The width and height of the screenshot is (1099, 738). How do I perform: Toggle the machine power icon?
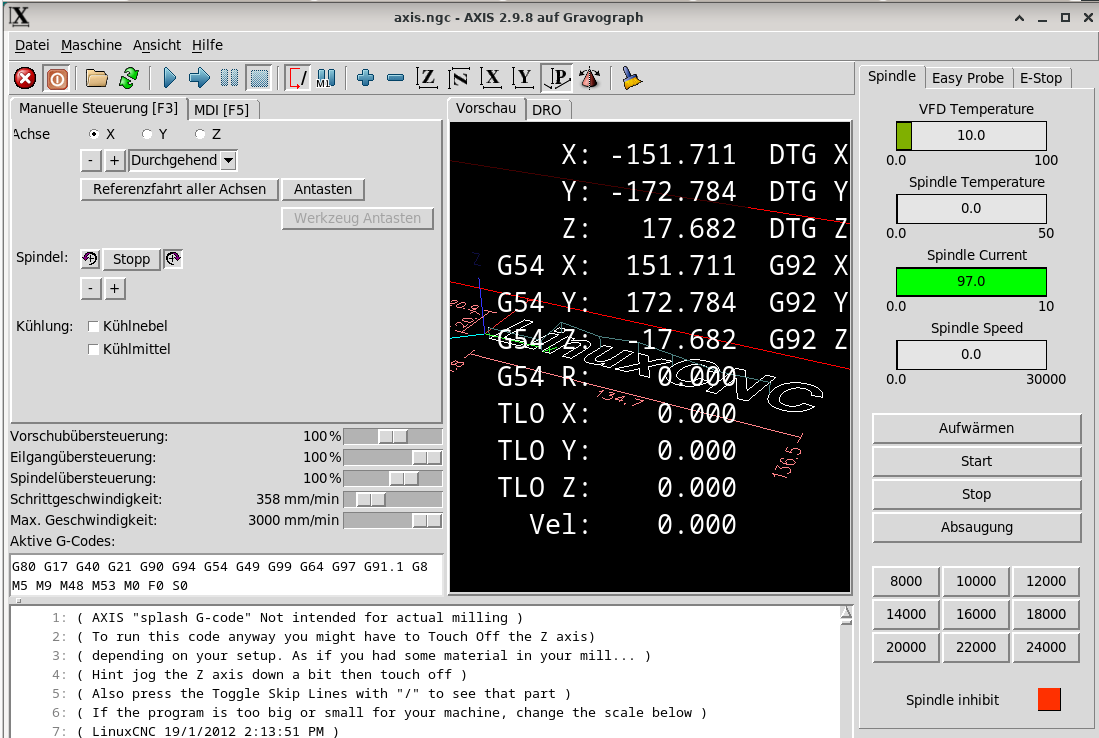(x=57, y=78)
